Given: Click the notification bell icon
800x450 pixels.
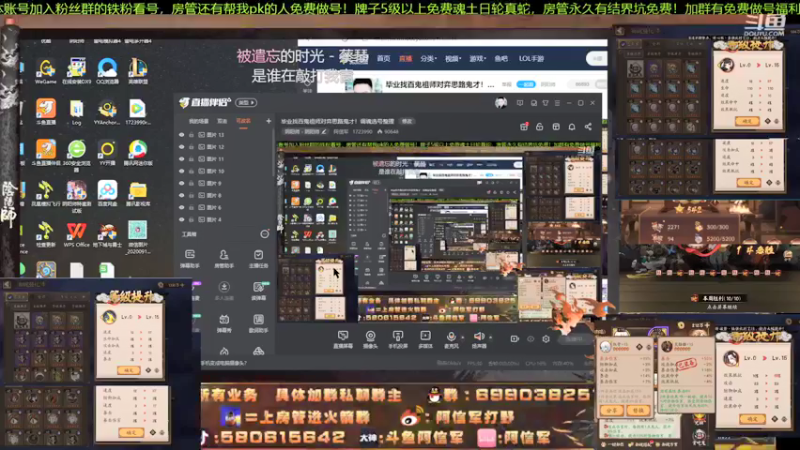Looking at the screenshot, I should (x=572, y=127).
